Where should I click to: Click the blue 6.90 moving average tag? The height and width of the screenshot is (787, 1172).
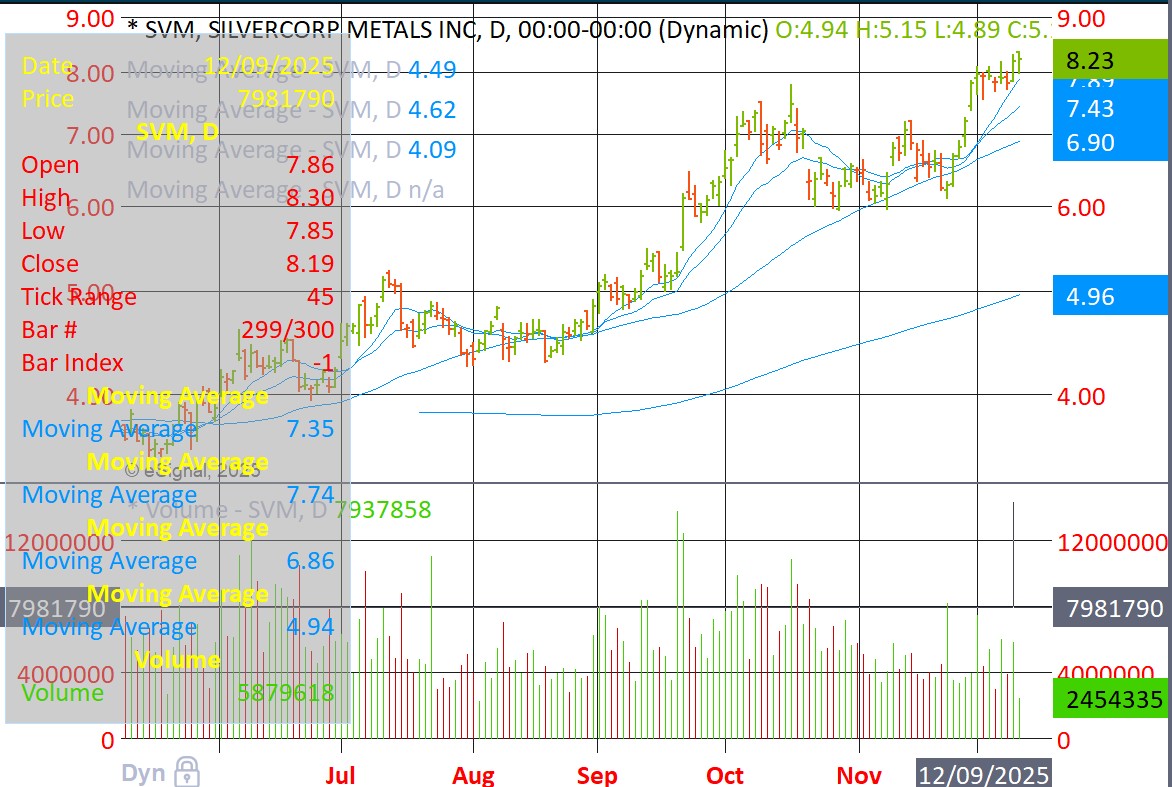tap(1110, 143)
